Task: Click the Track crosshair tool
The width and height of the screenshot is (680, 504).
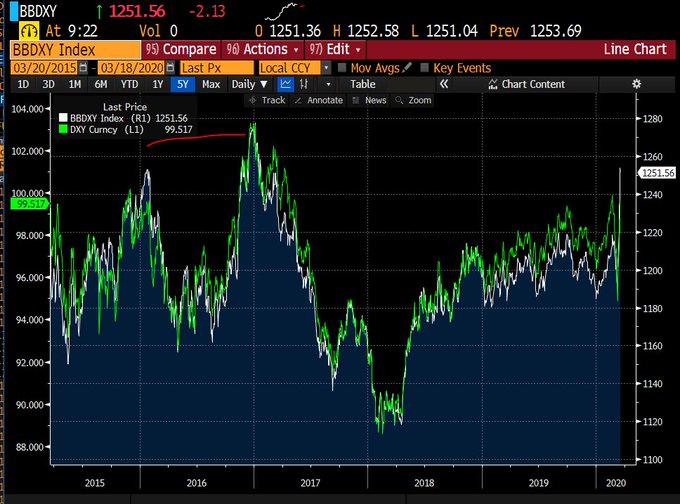Action: pos(267,100)
